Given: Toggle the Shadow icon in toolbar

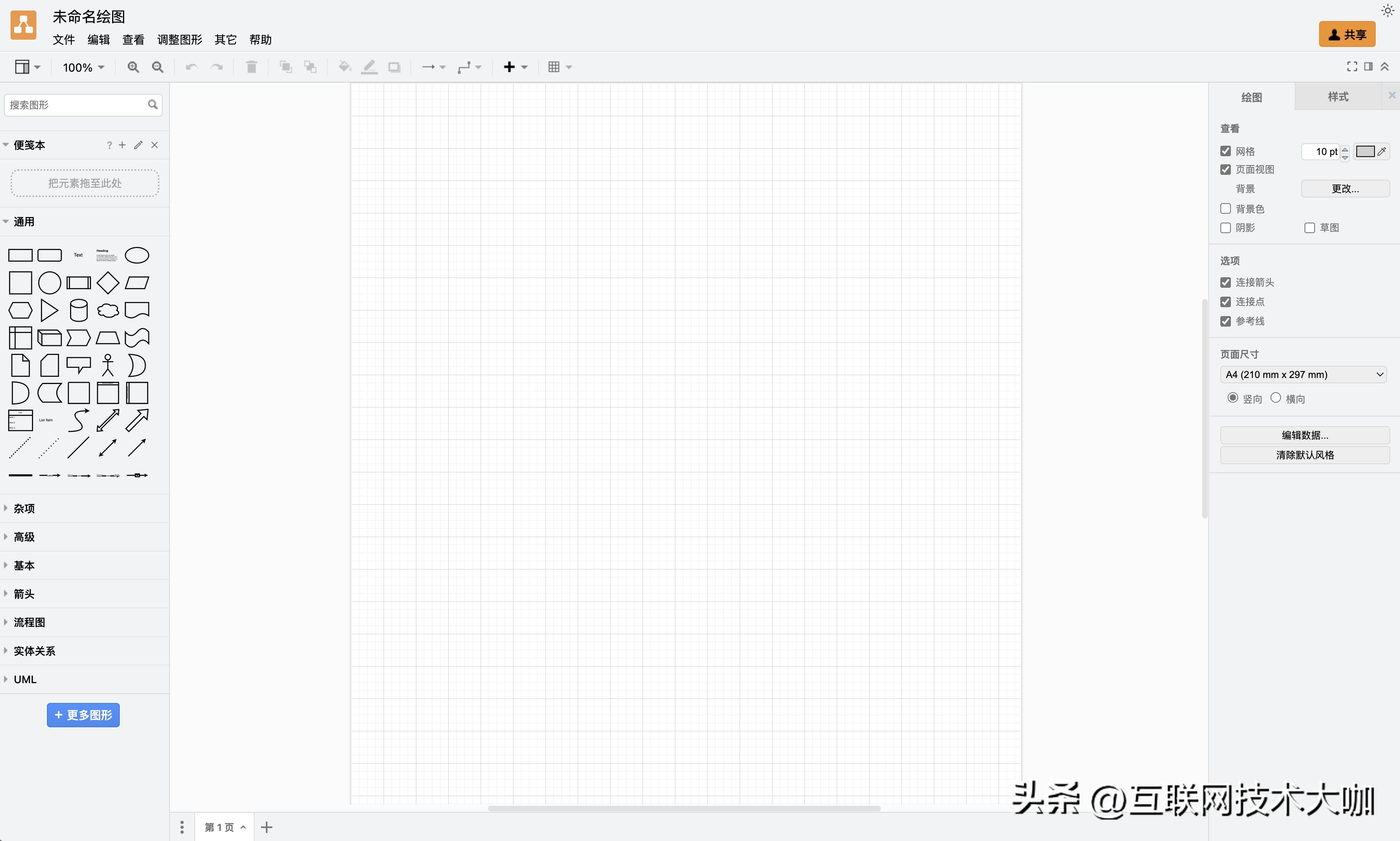Looking at the screenshot, I should (394, 66).
